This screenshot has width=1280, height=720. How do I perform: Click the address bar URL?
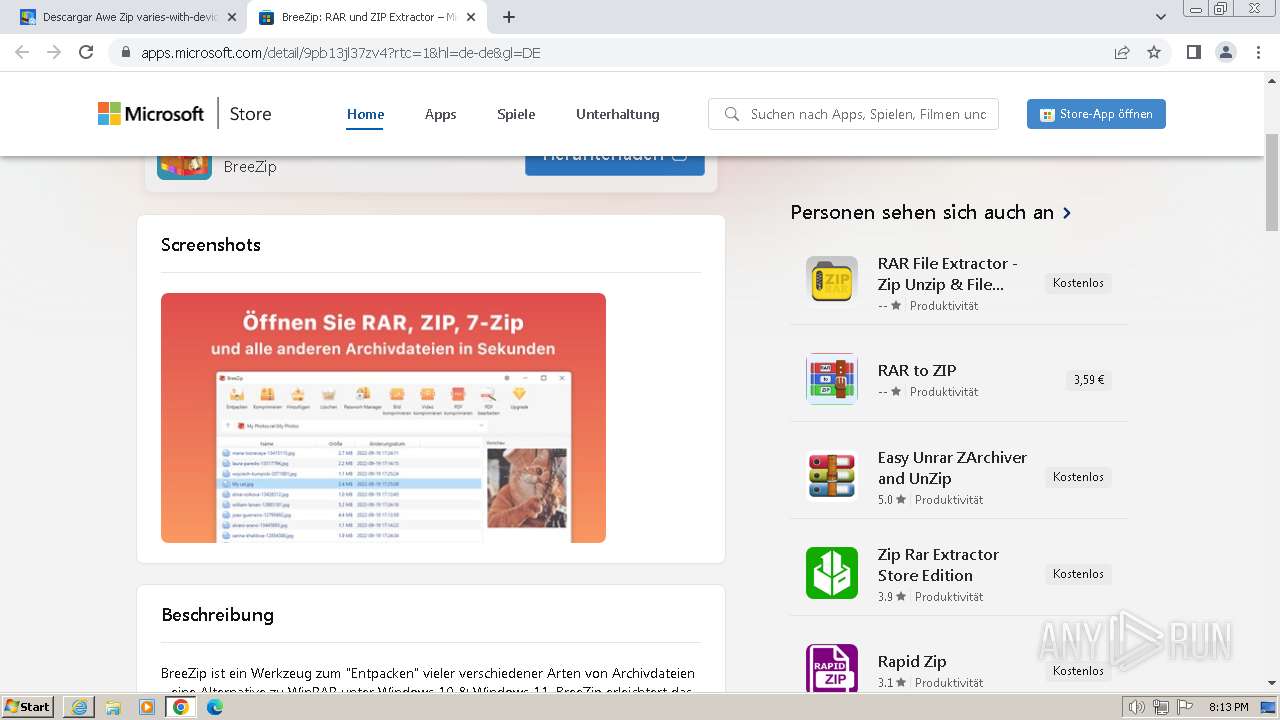pyautogui.click(x=341, y=53)
